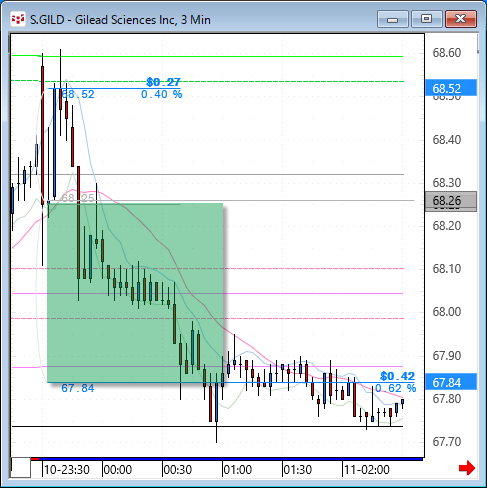The image size is (487, 488).
Task: Click the 0.40 % percentage label
Action: 161,94
